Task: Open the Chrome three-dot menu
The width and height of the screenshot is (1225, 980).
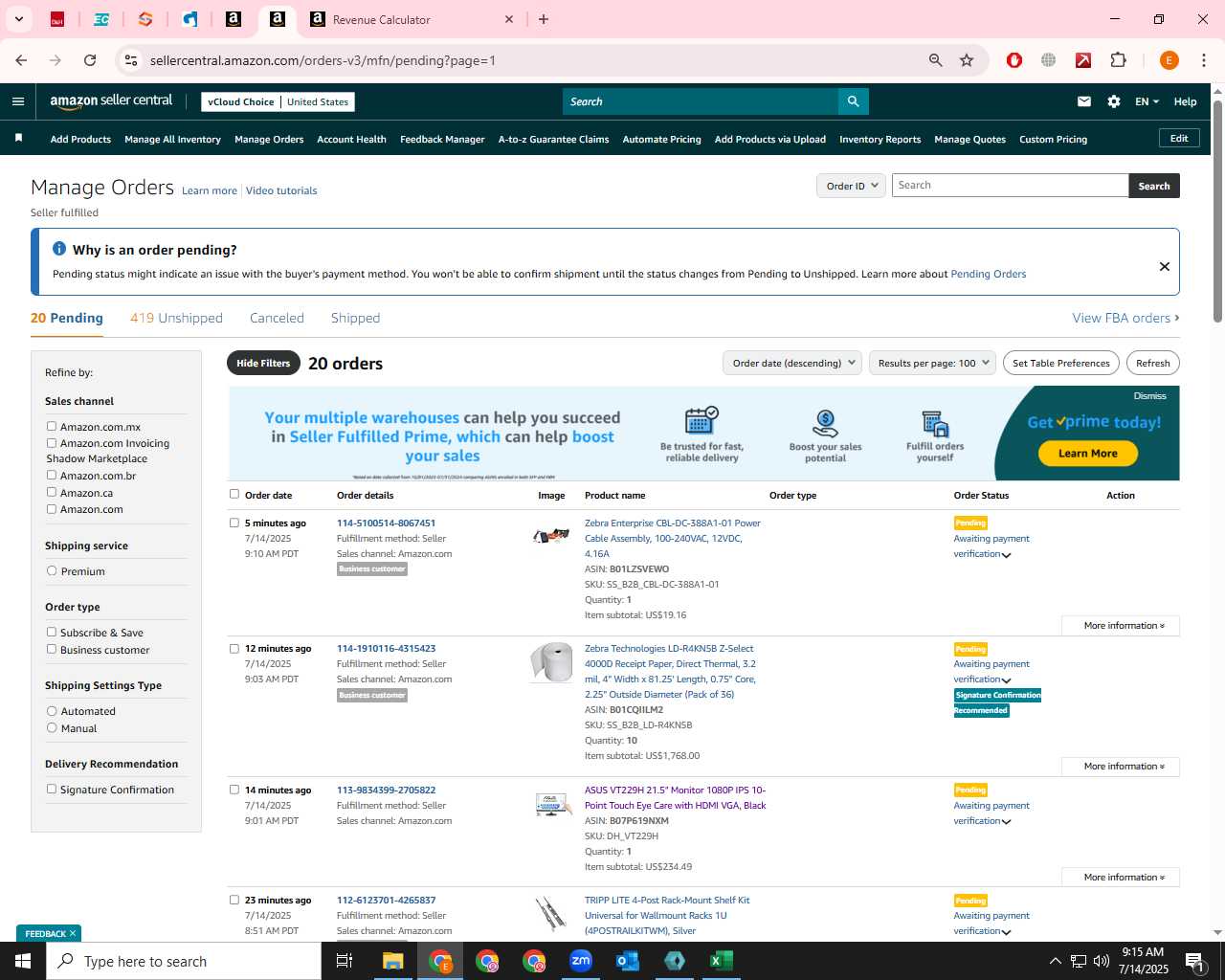Action: [1204, 60]
